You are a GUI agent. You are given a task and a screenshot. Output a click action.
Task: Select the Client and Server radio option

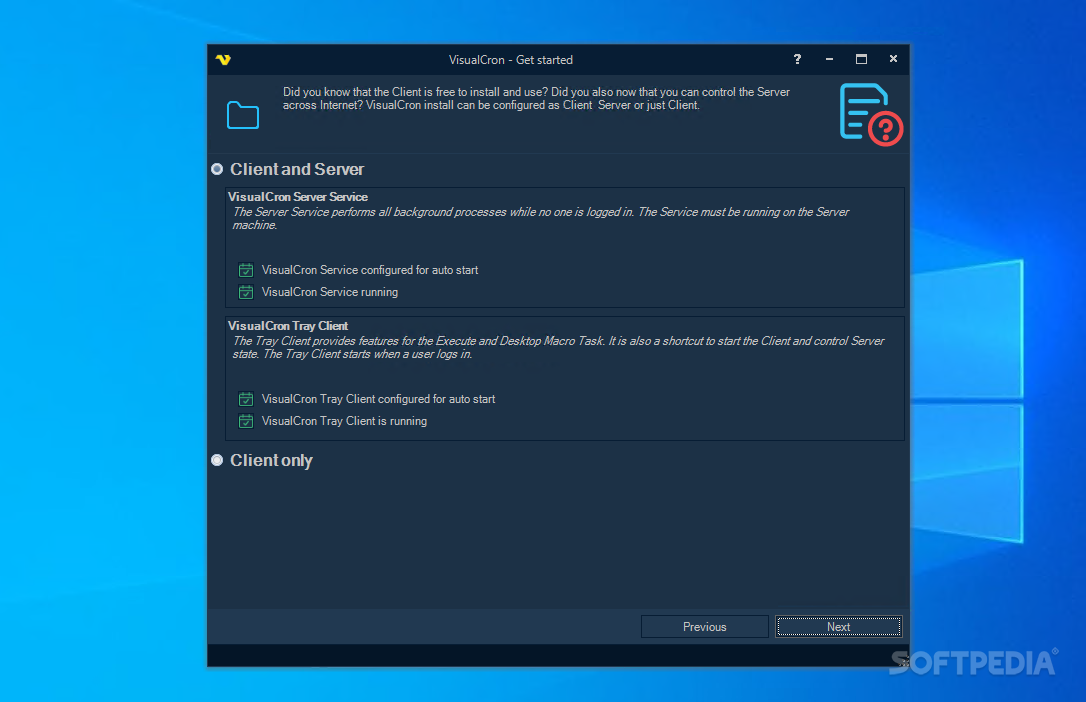tap(217, 169)
